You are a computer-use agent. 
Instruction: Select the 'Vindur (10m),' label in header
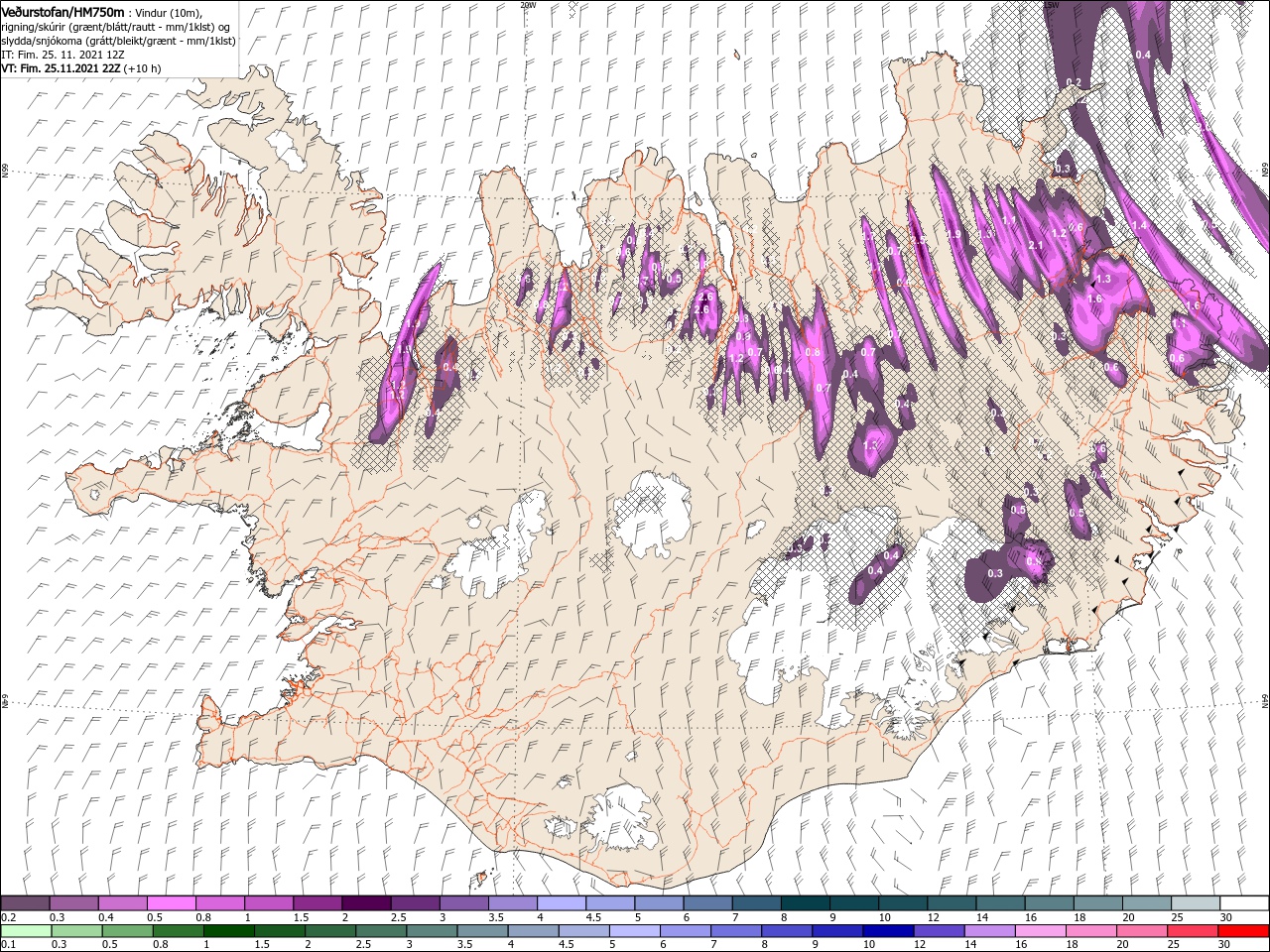coord(168,13)
